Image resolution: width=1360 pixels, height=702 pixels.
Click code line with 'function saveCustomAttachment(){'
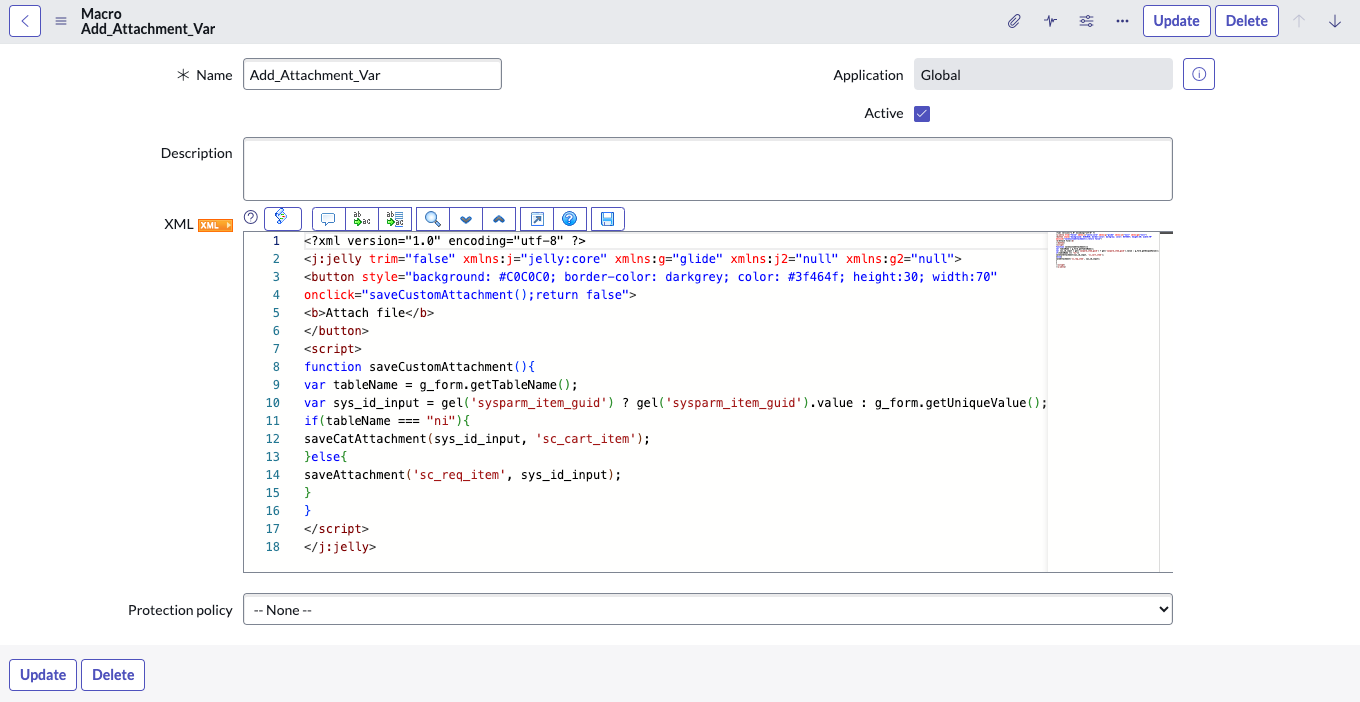pos(420,367)
